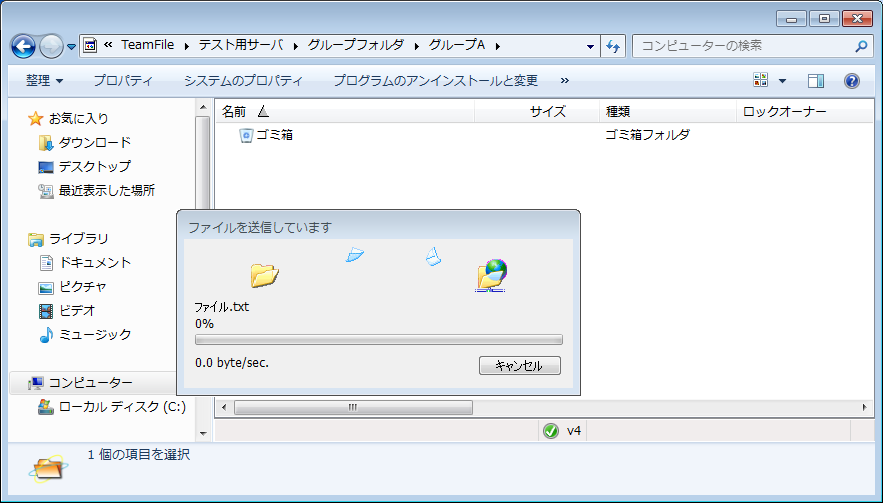This screenshot has width=883, height=503.
Task: Click the refresh icon beside address bar
Action: [x=614, y=46]
